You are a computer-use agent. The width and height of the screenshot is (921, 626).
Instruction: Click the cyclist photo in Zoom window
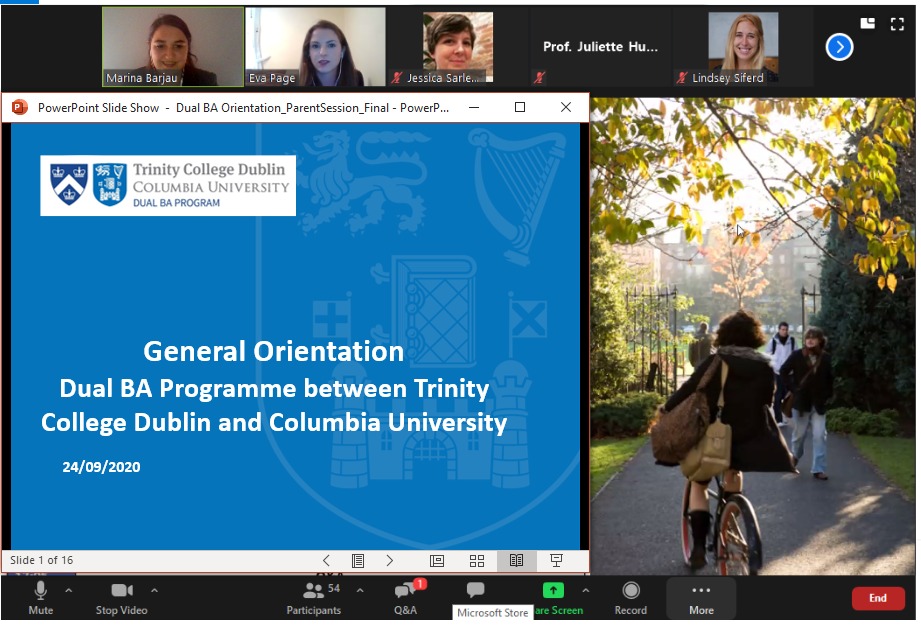752,336
